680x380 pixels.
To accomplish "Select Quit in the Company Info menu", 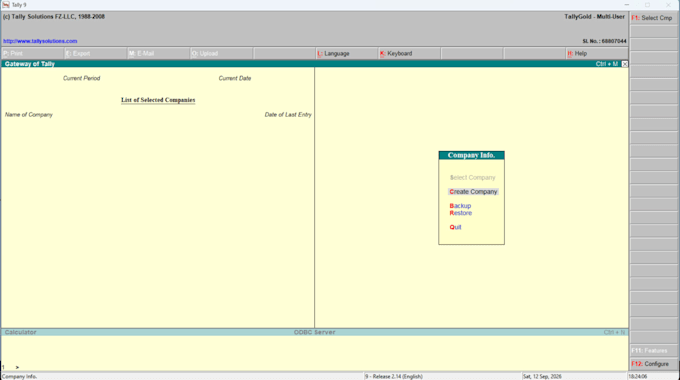I will 455,227.
